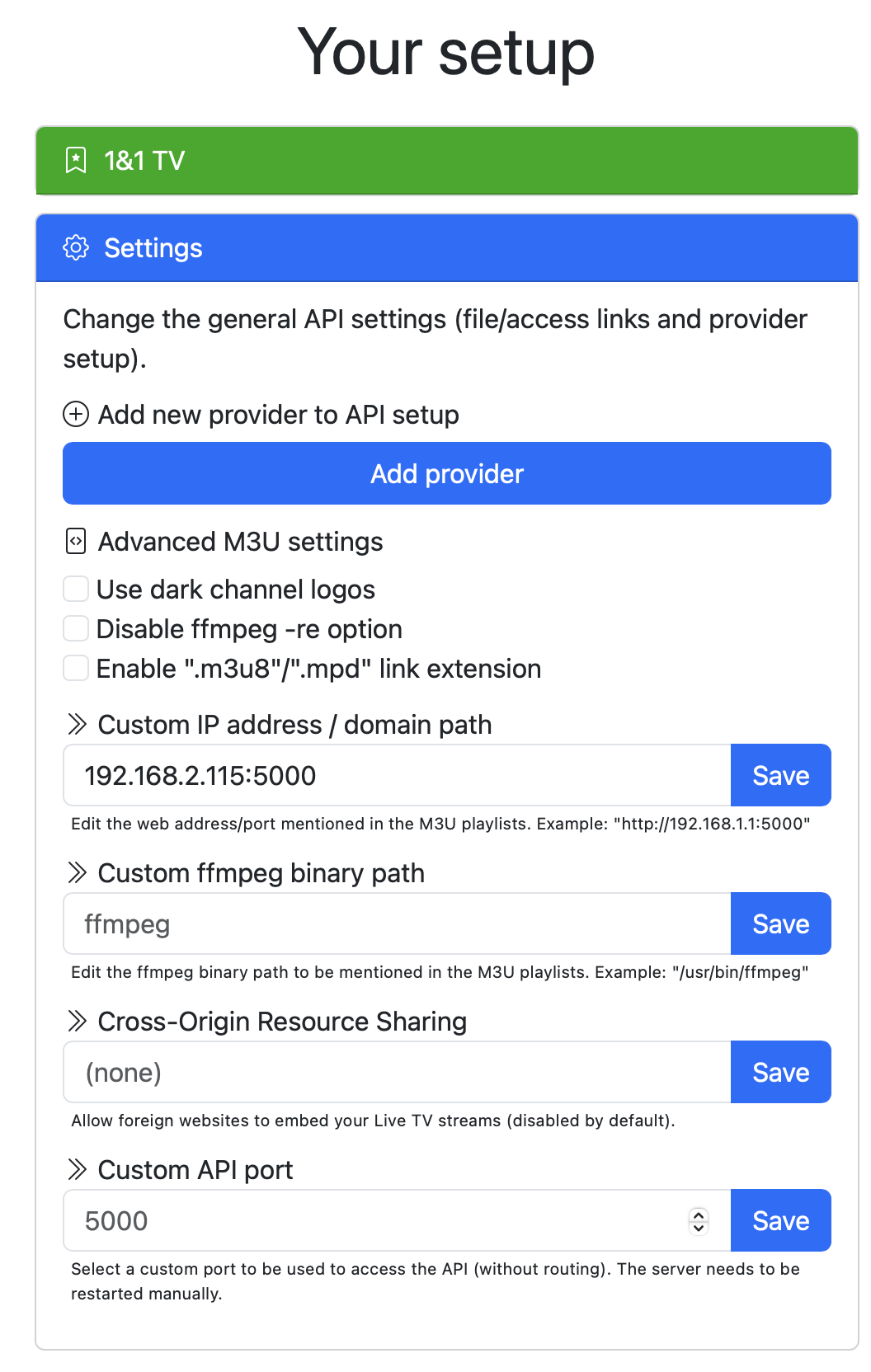Screen dimensions: 871x1372
Task: Click the bookmark icon beside 1&1 TV
Action: 76,160
